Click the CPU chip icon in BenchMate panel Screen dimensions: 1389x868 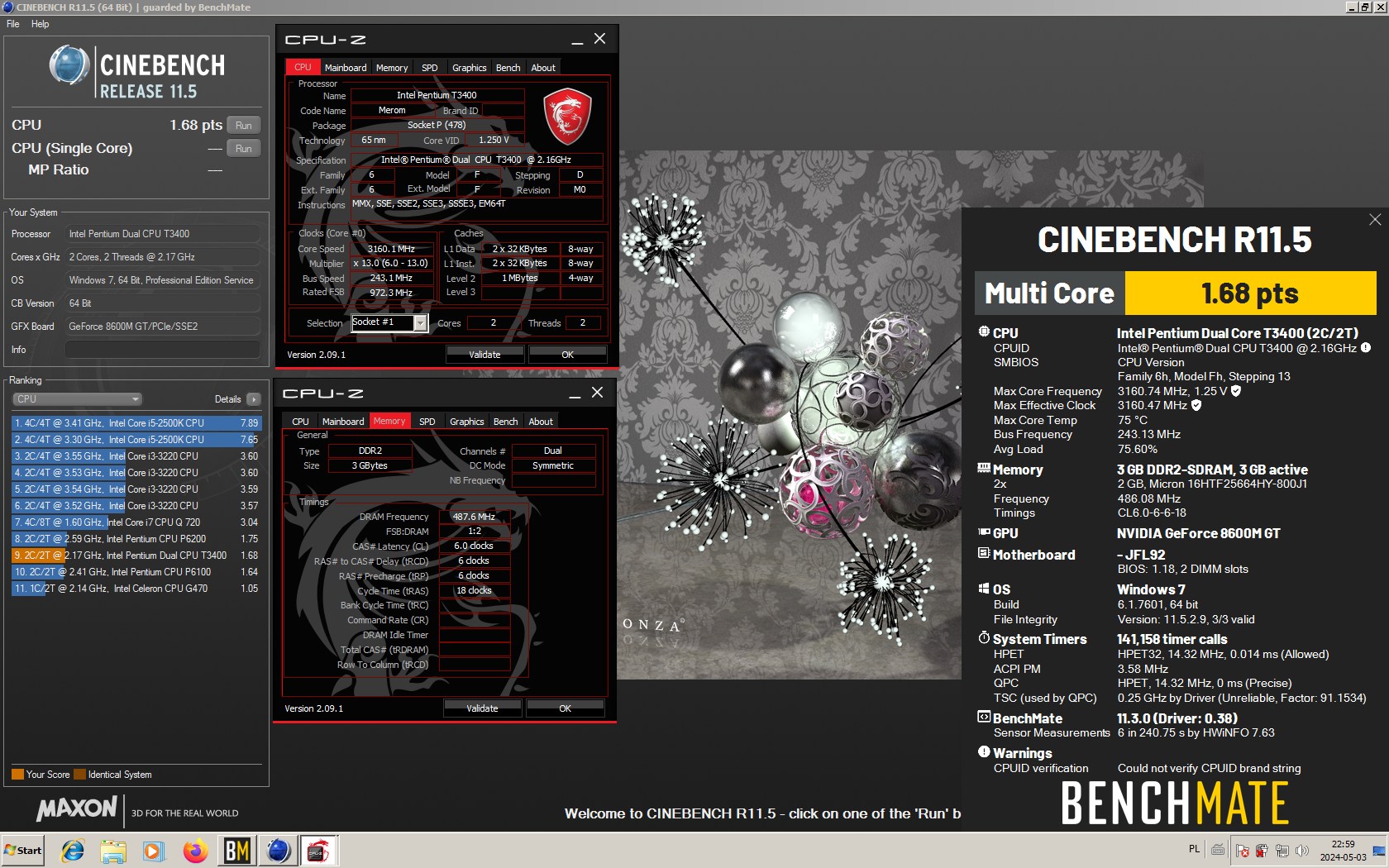click(x=984, y=331)
